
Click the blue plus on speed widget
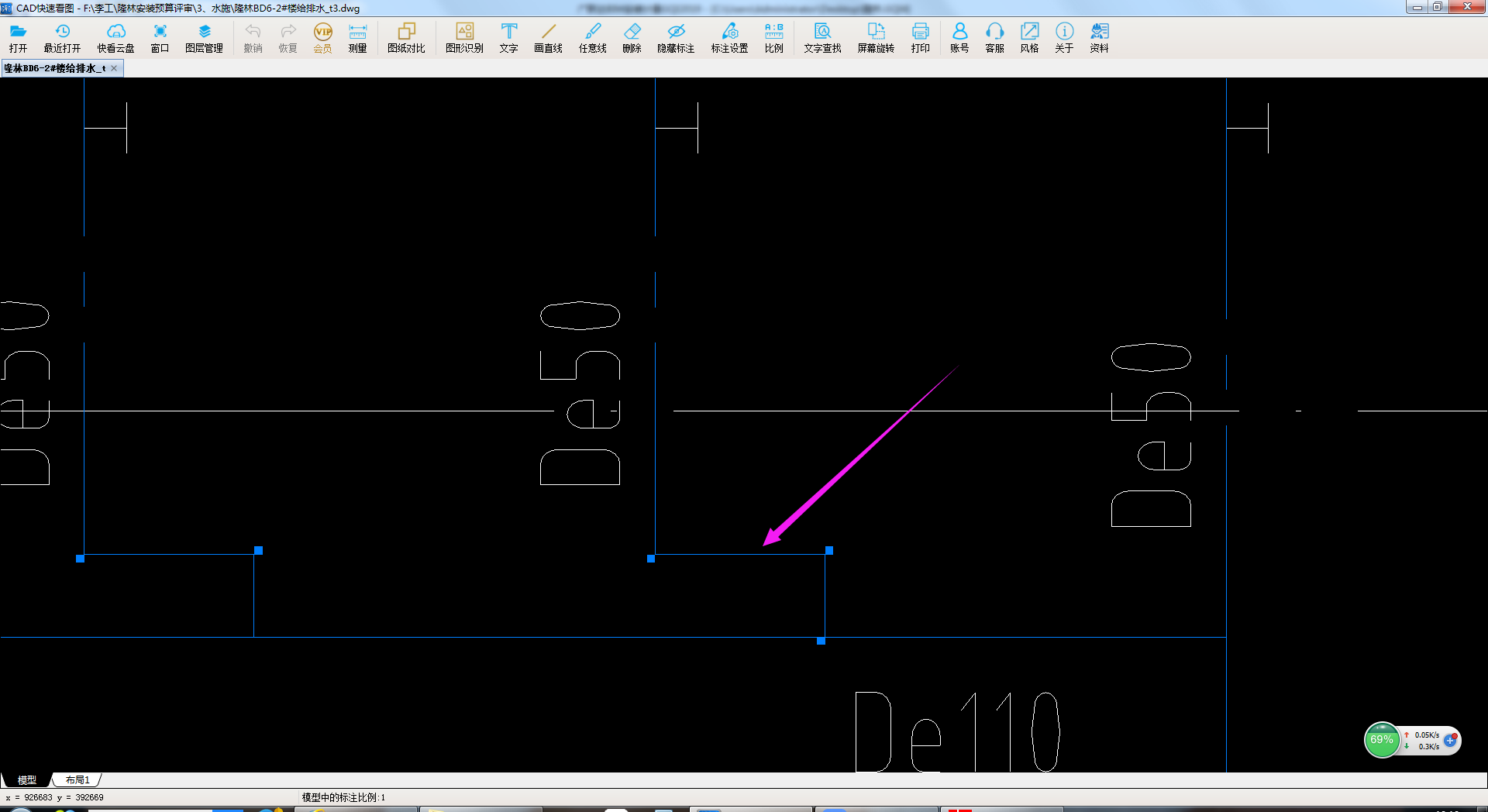pos(1450,740)
